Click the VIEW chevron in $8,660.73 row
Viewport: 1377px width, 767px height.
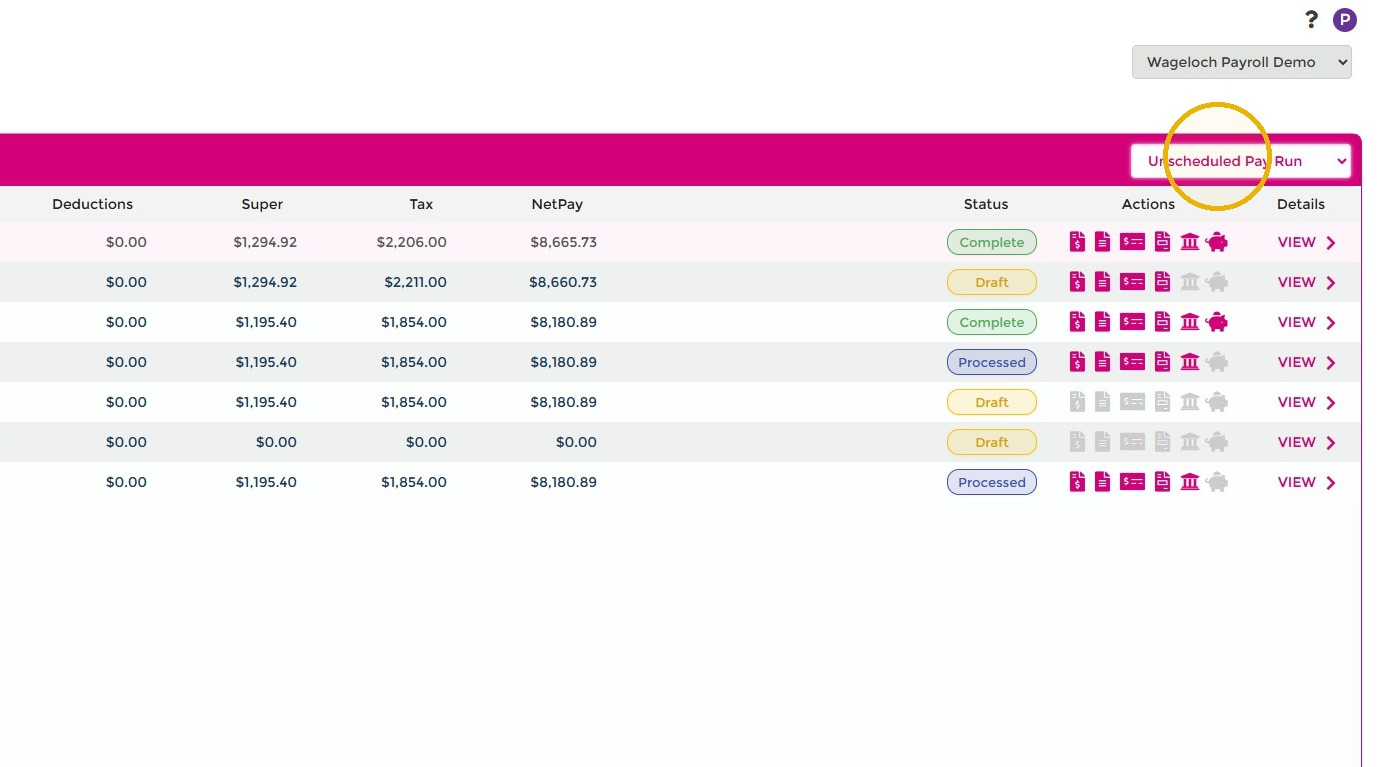[x=1331, y=282]
